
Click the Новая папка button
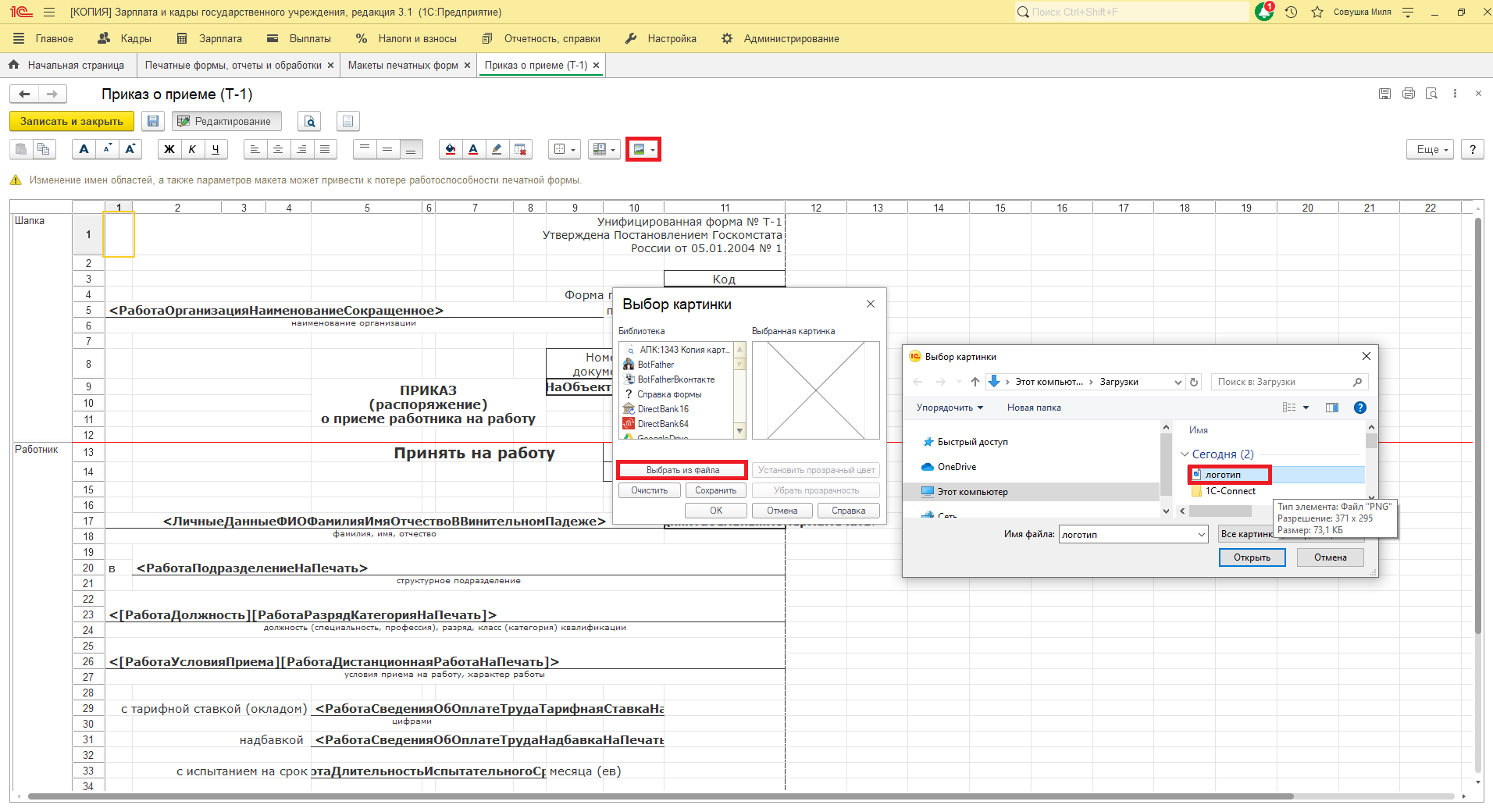[1034, 408]
